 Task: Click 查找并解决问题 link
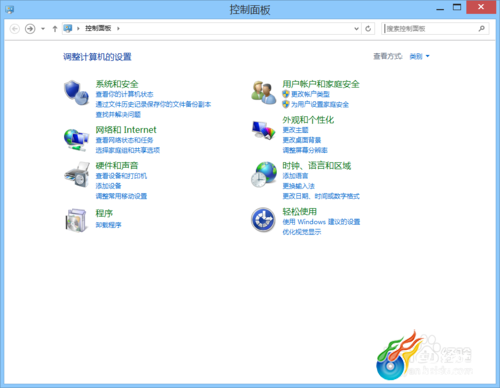118,115
